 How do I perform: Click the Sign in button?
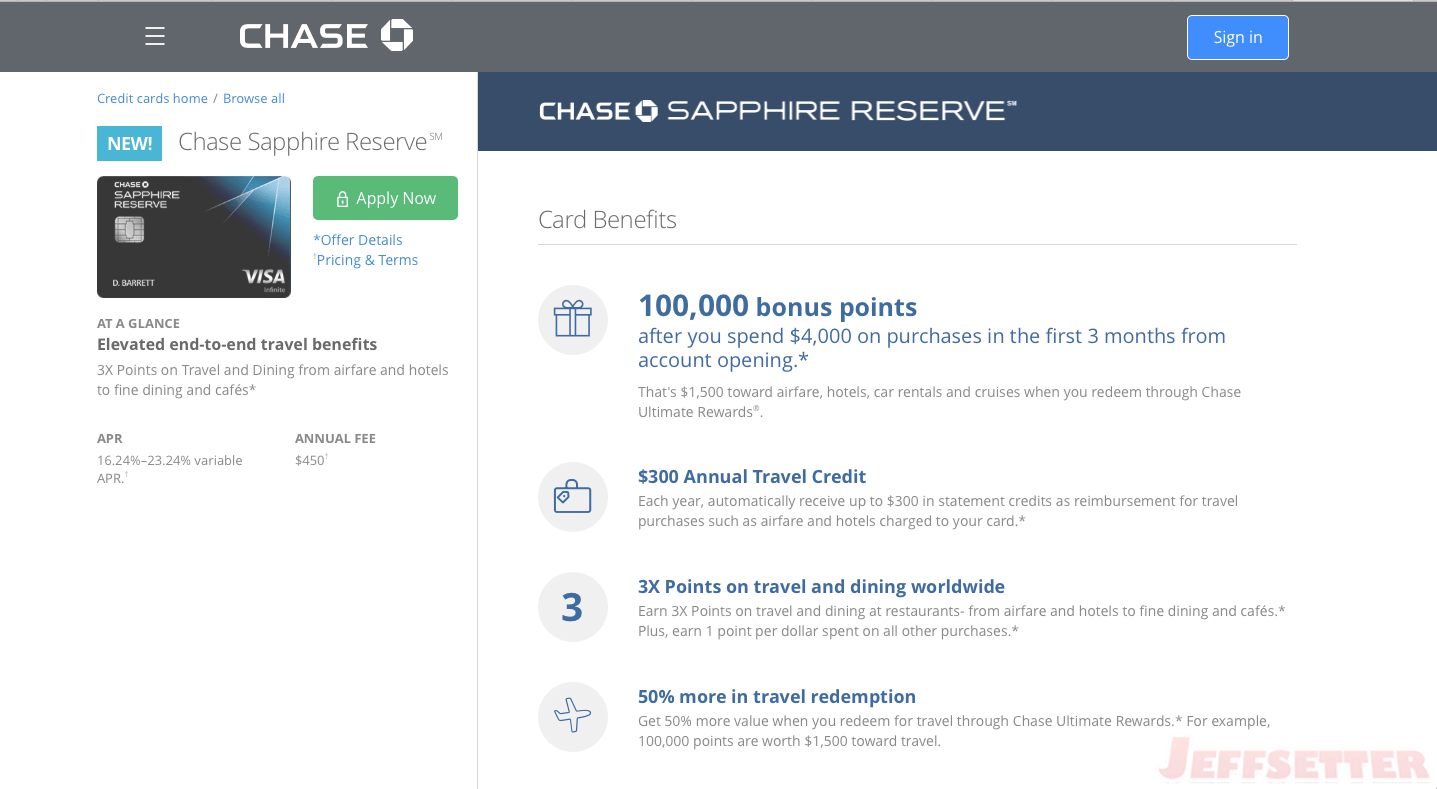coord(1238,37)
